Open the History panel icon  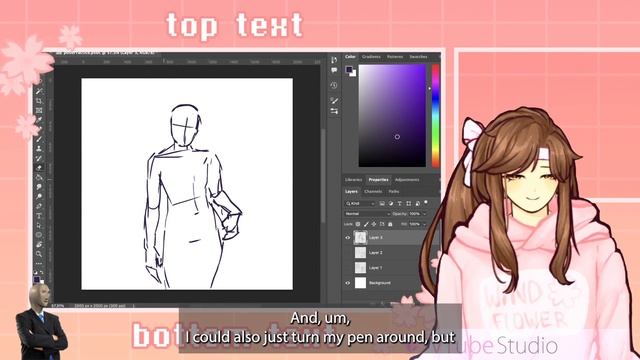point(334,85)
